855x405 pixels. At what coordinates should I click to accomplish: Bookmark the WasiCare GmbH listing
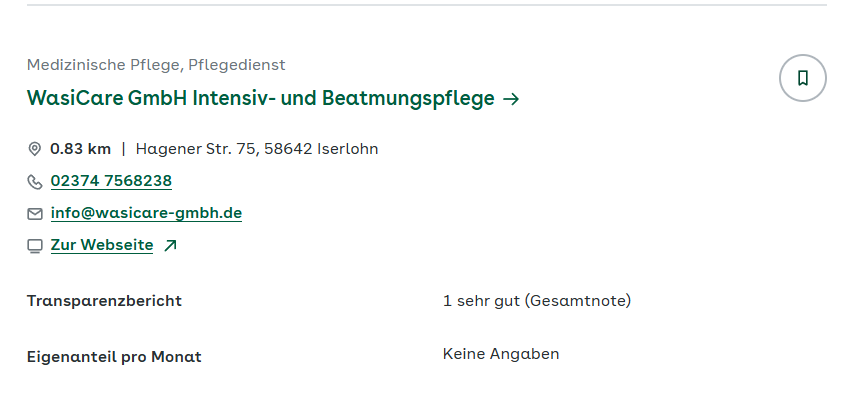coord(802,78)
